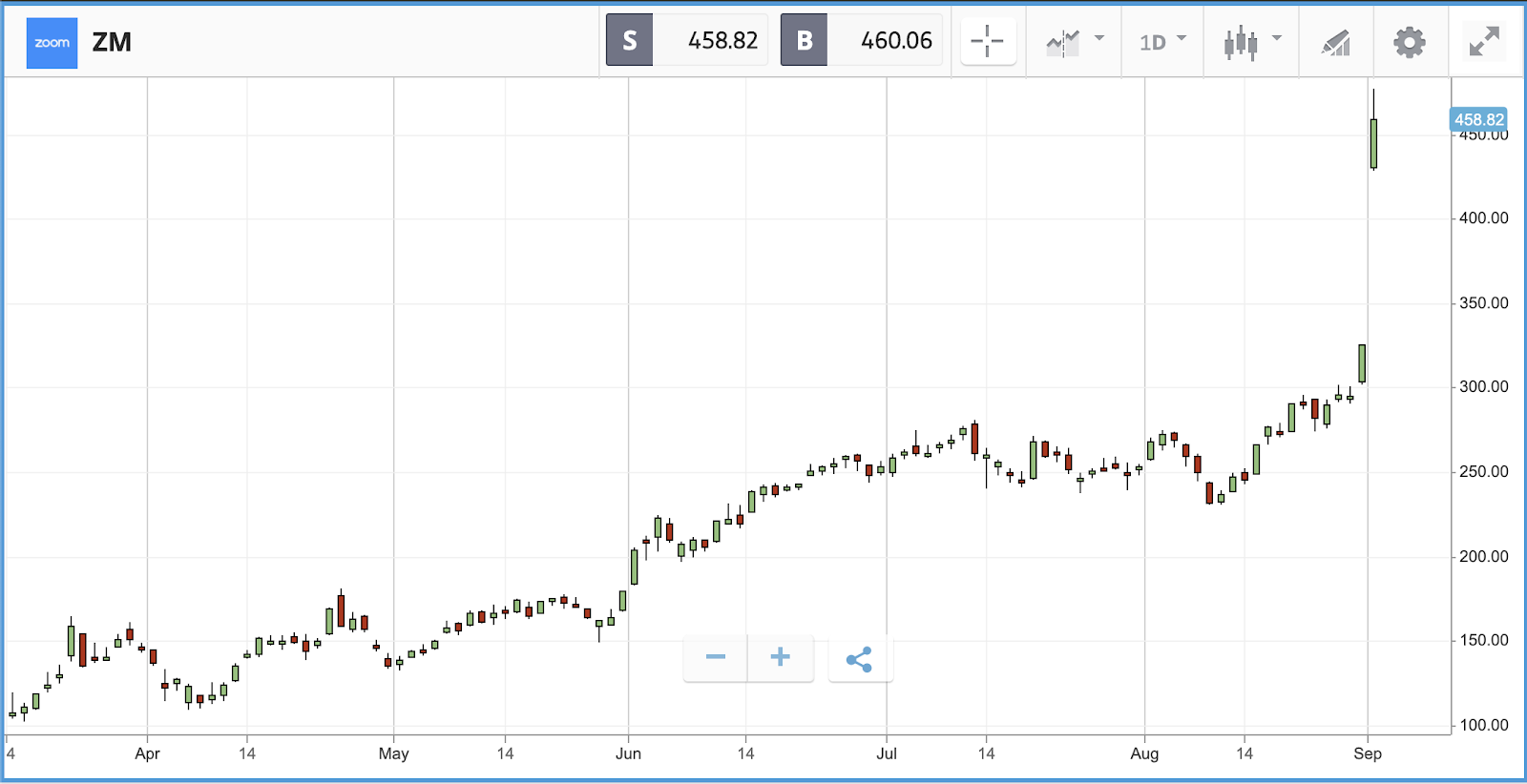Open the drawing tools pencil icon

(1336, 42)
